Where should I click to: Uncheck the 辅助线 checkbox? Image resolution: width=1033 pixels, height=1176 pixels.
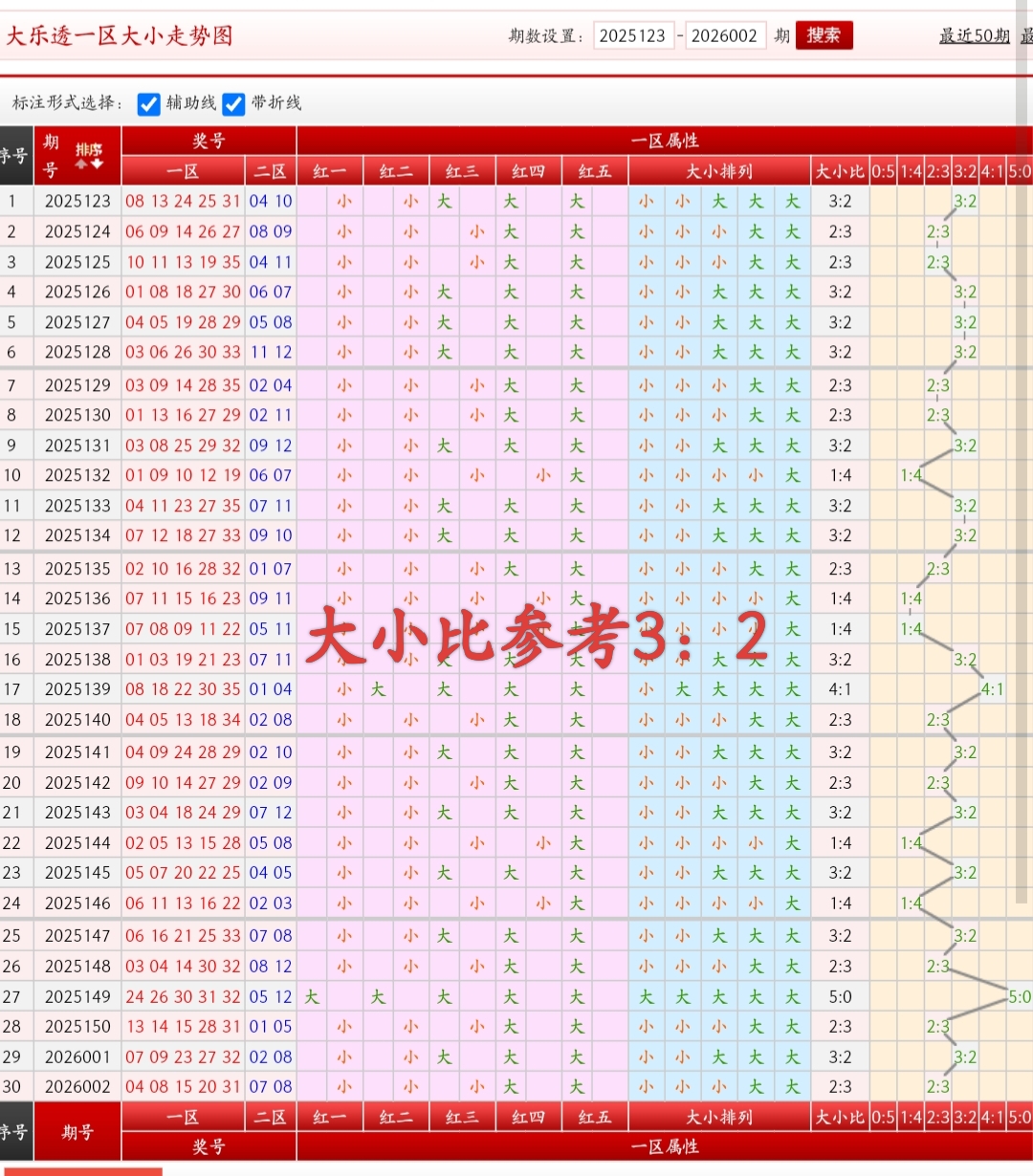(148, 104)
